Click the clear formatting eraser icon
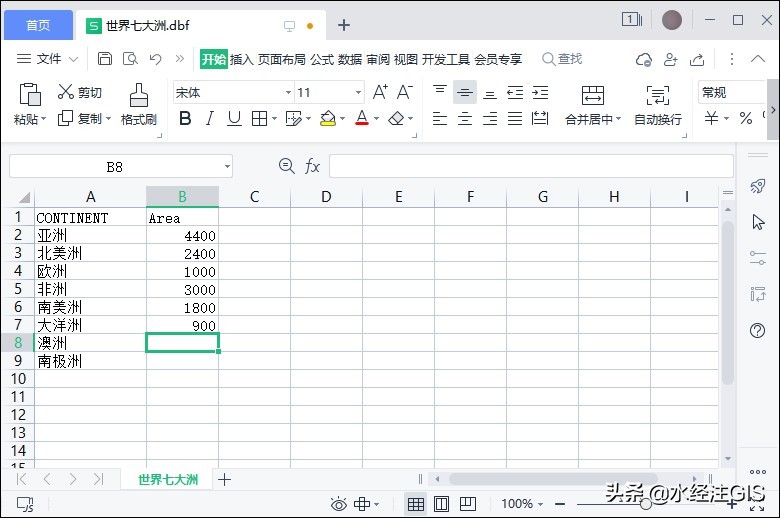Image resolution: width=780 pixels, height=518 pixels. click(x=396, y=118)
